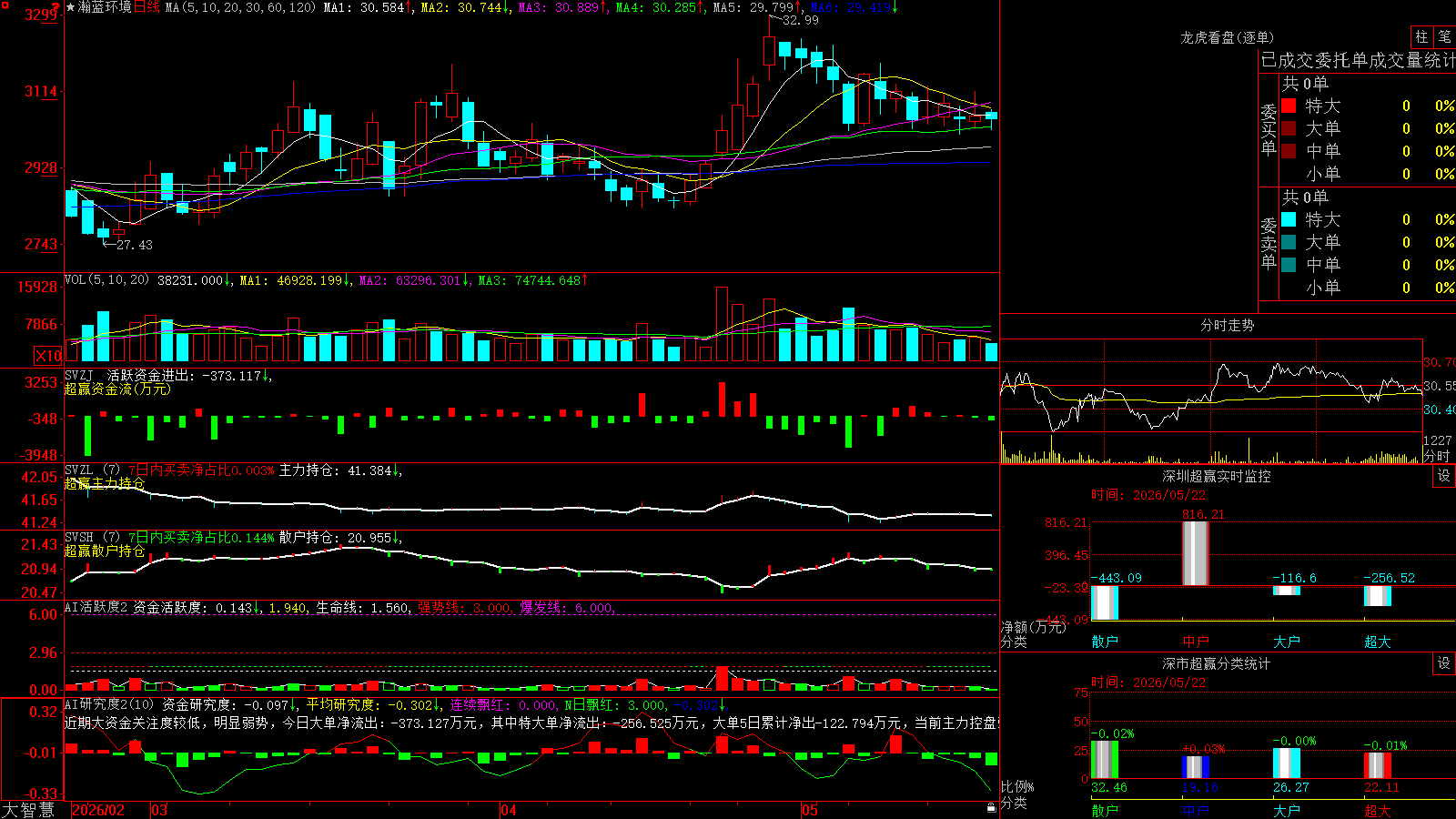
Task: Select 大户 category in 深圳超赢实时监控 chart
Action: [x=1287, y=642]
